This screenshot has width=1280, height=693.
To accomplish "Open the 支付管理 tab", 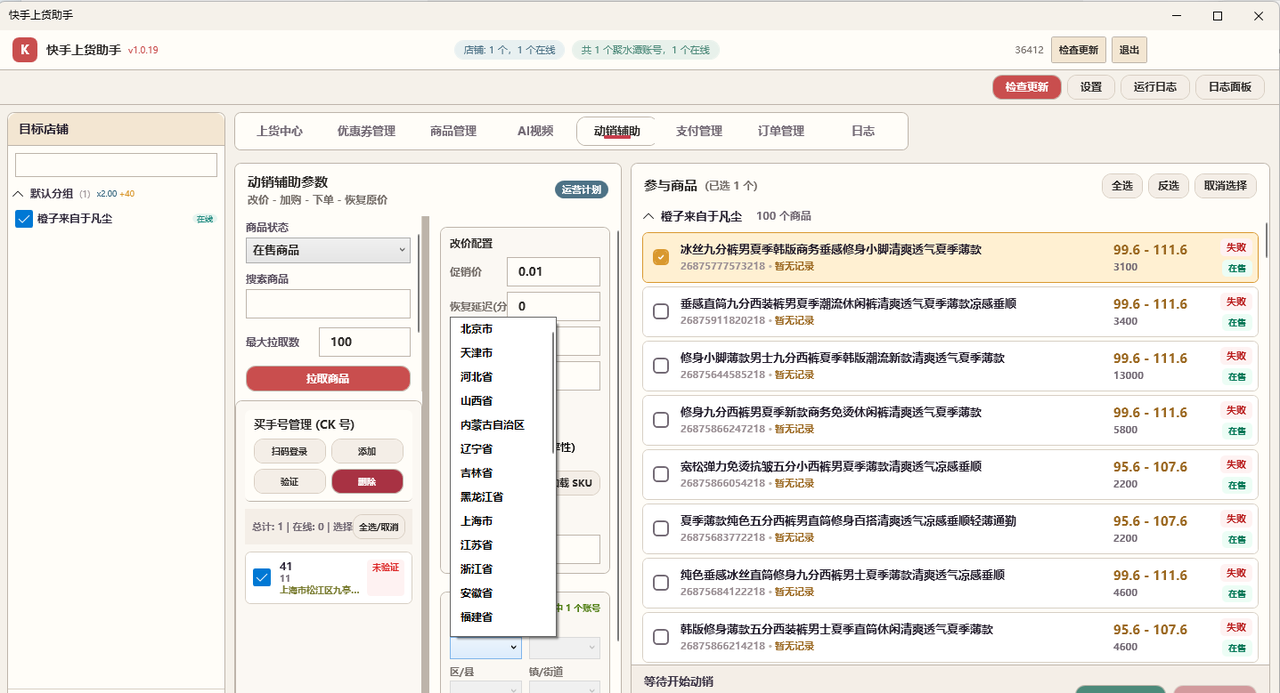I will [x=699, y=131].
